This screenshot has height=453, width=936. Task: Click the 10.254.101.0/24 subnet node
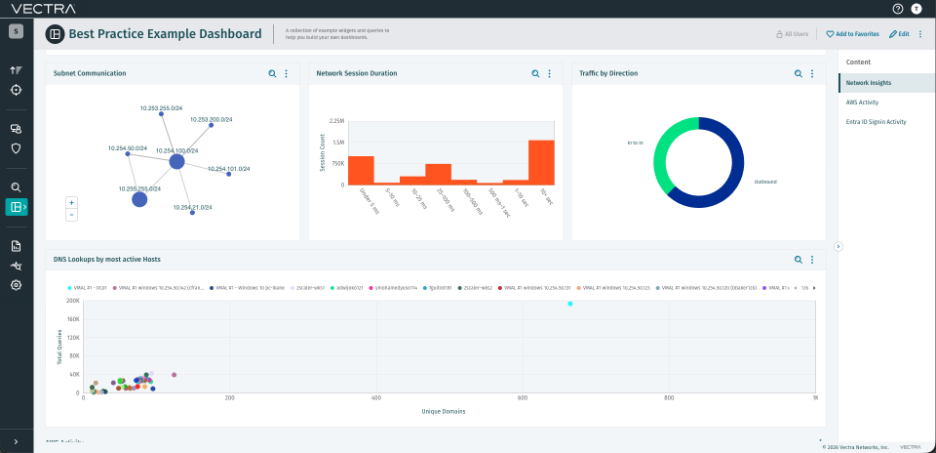[x=229, y=174]
